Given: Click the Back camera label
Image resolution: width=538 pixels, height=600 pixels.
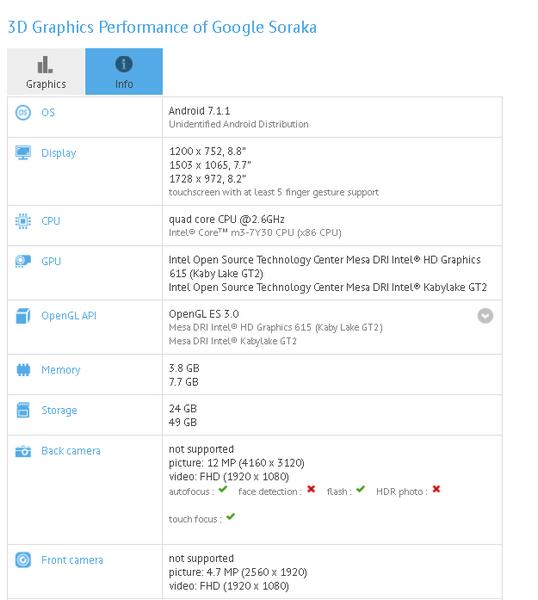Looking at the screenshot, I should coord(71,451).
